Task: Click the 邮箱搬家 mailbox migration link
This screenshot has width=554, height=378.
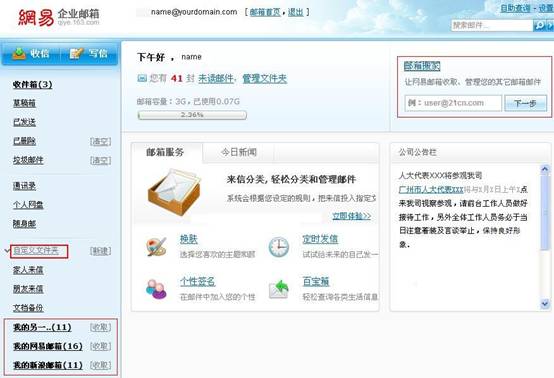Action: pyautogui.click(x=422, y=66)
